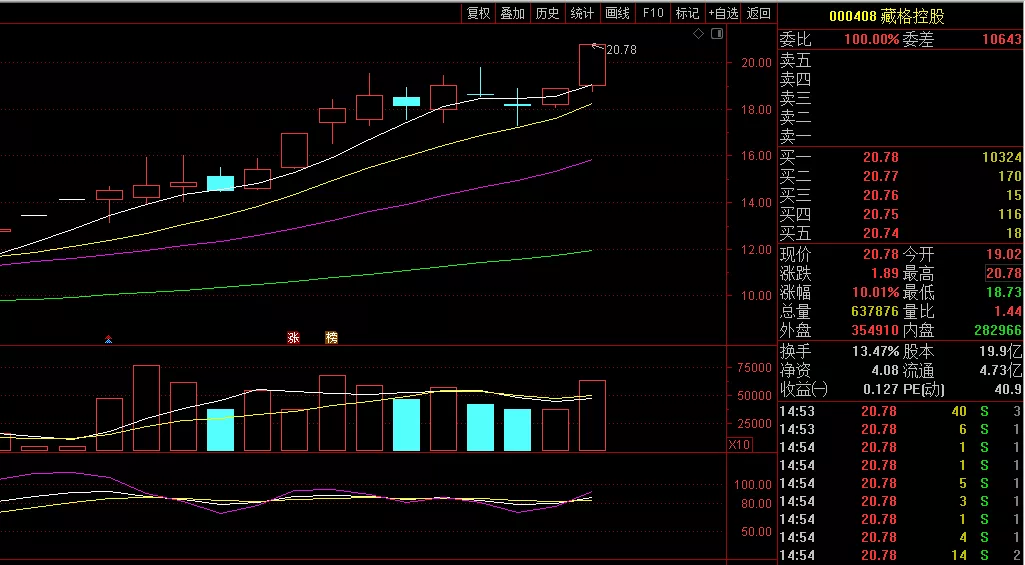Click the boxed 最高 20.78 value

click(1003, 273)
